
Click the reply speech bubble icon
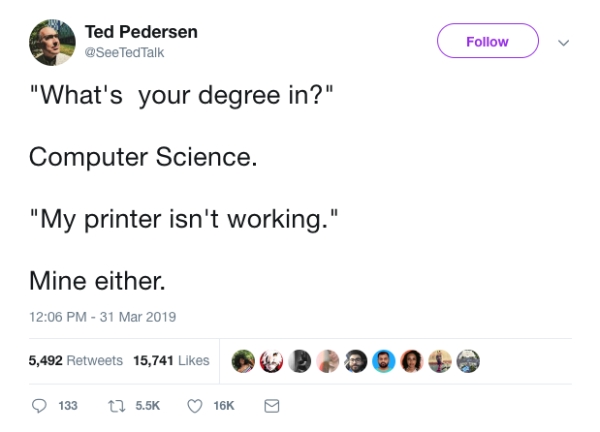pos(41,406)
